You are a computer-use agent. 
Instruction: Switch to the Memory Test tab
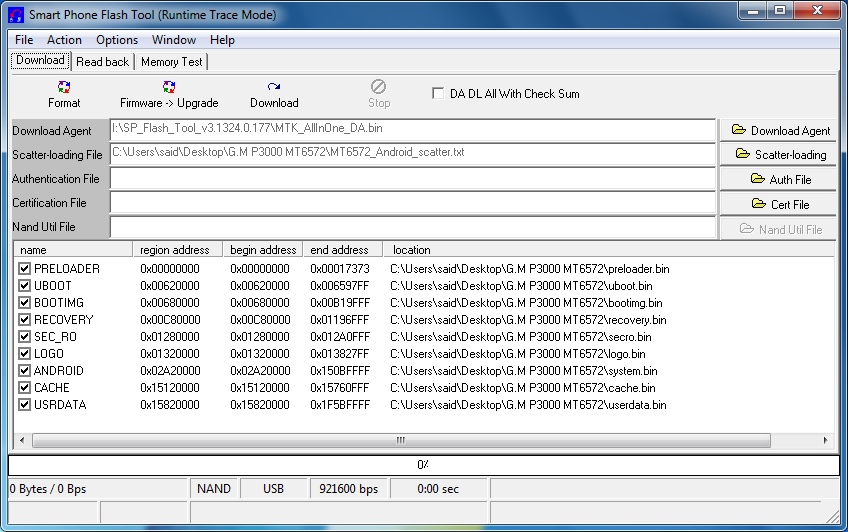pos(171,62)
